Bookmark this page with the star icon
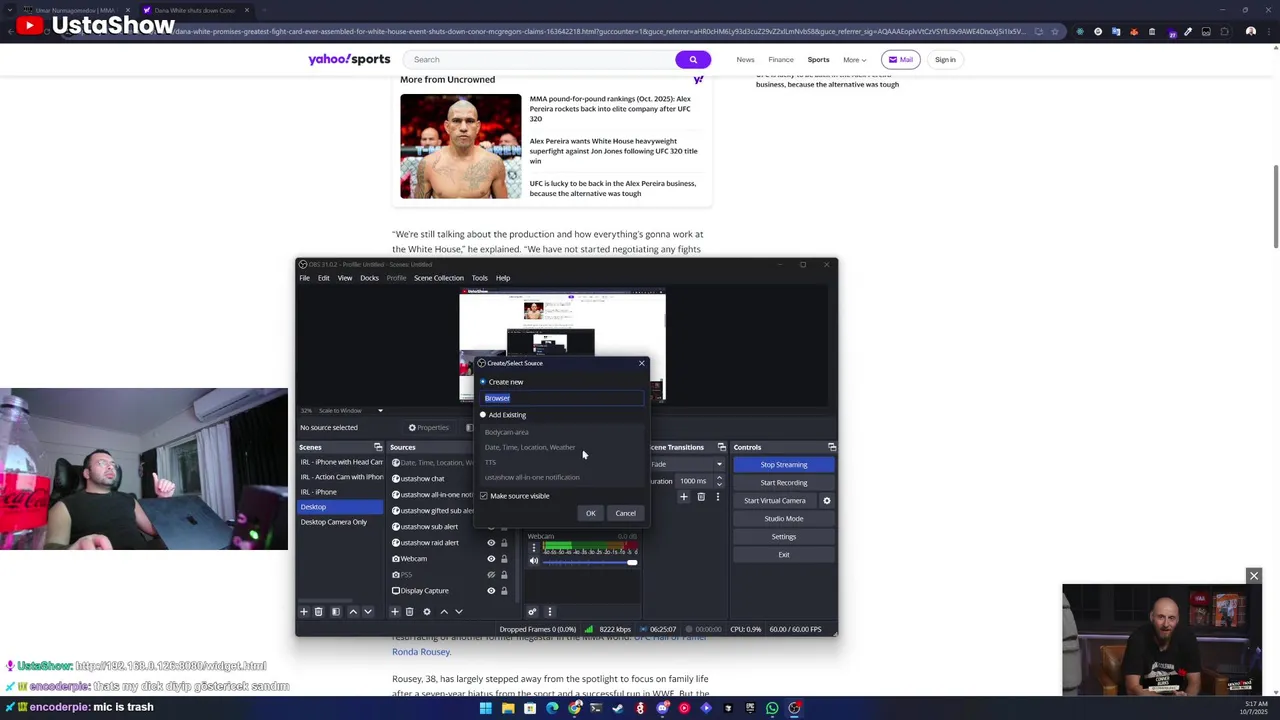The image size is (1280, 720). coord(1054,31)
